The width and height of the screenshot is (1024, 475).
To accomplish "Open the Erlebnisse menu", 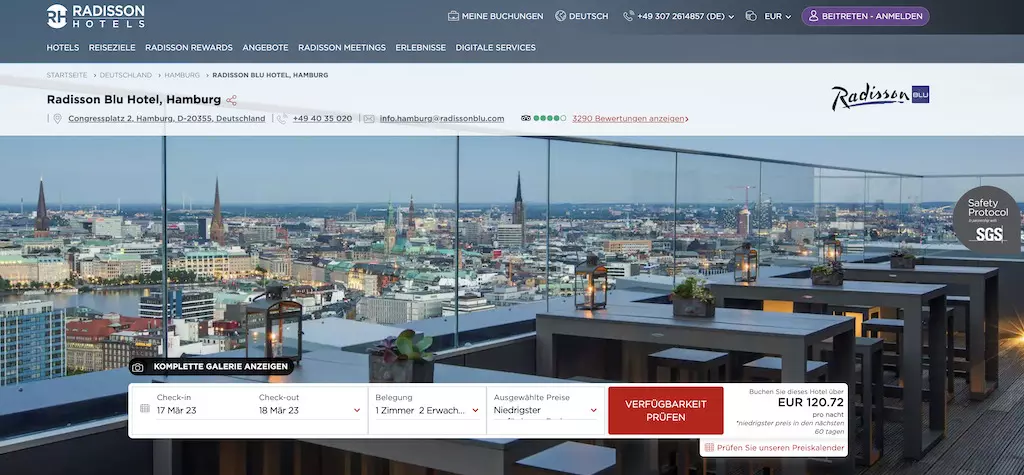I will [421, 48].
